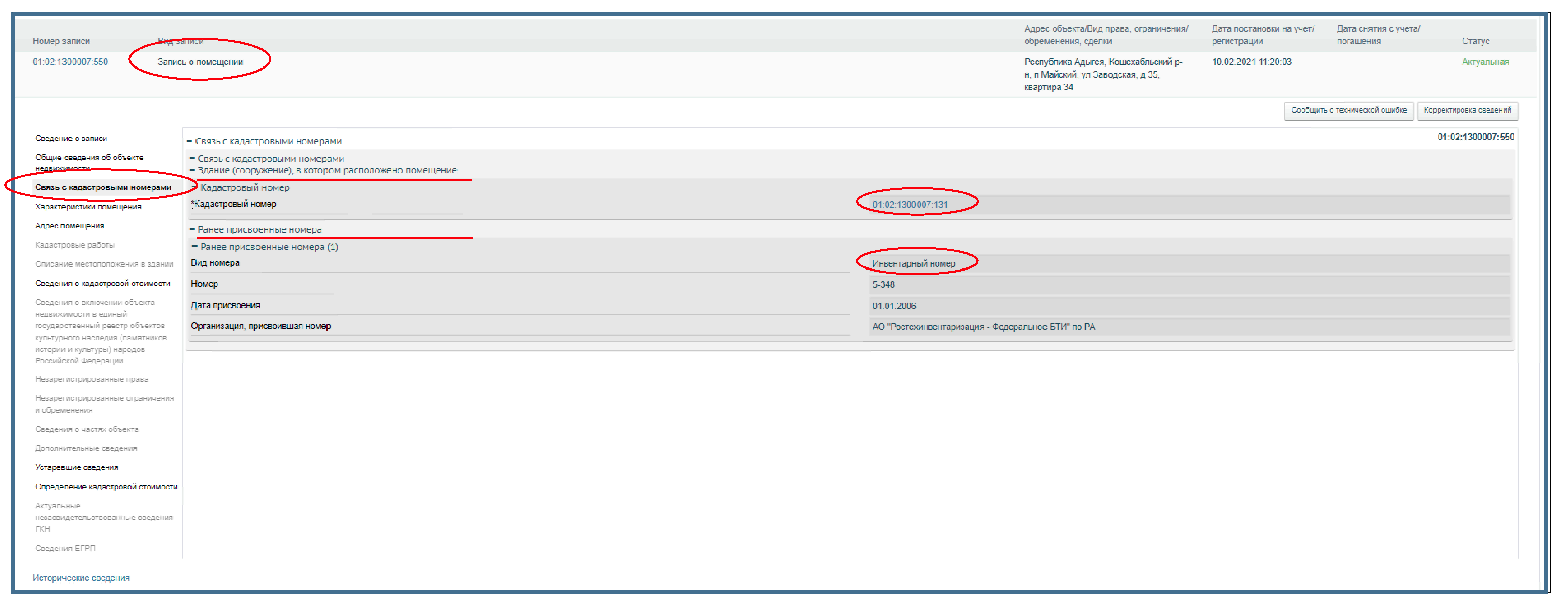Open record number 01:02:1300007:550 link
Viewport: 1568px width, 606px height.
[x=70, y=62]
